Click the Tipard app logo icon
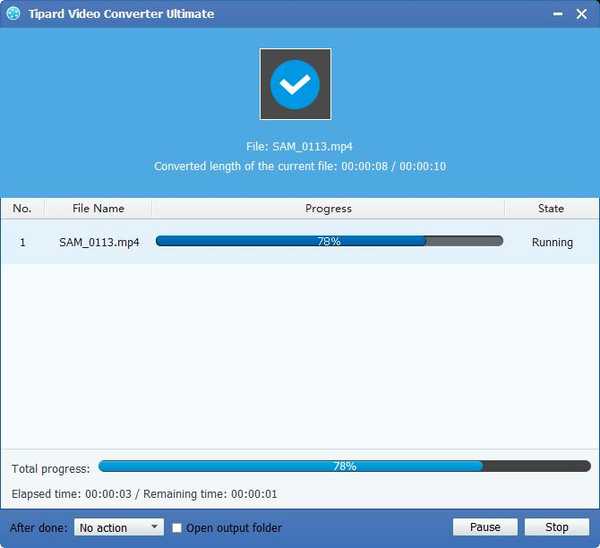The image size is (600, 548). tap(13, 14)
